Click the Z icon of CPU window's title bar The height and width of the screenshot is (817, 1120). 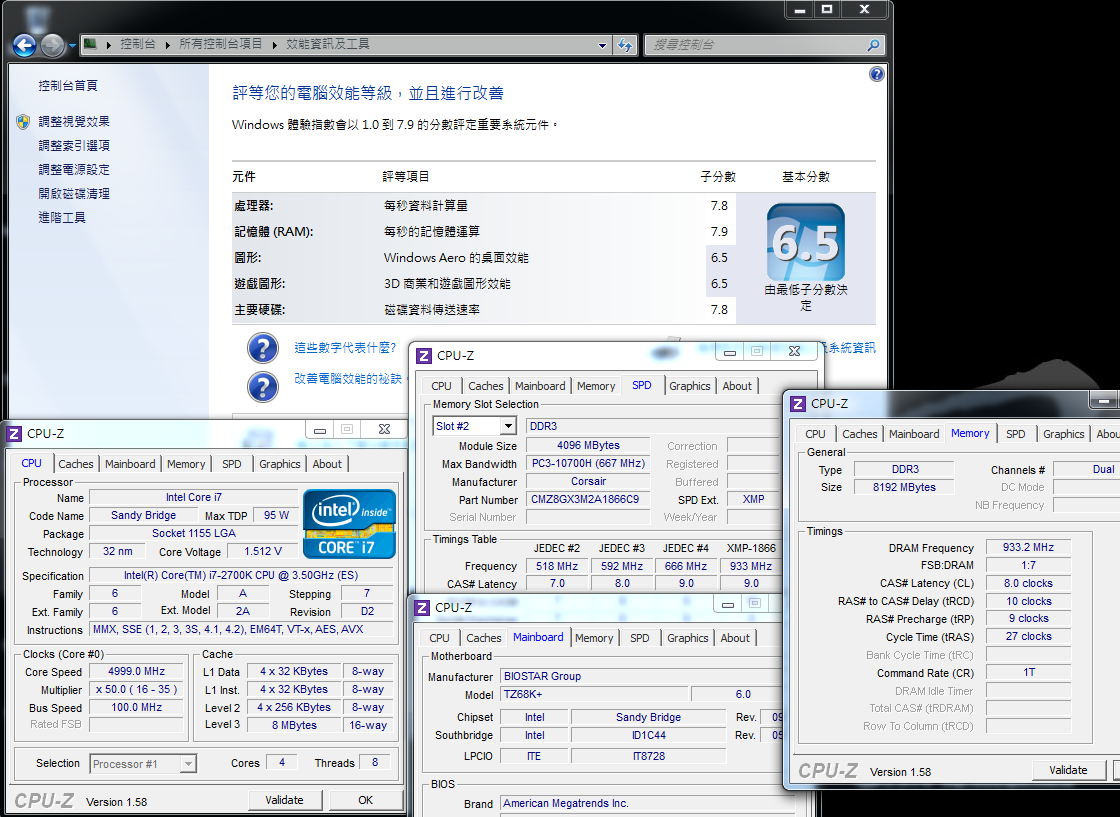tap(14, 433)
